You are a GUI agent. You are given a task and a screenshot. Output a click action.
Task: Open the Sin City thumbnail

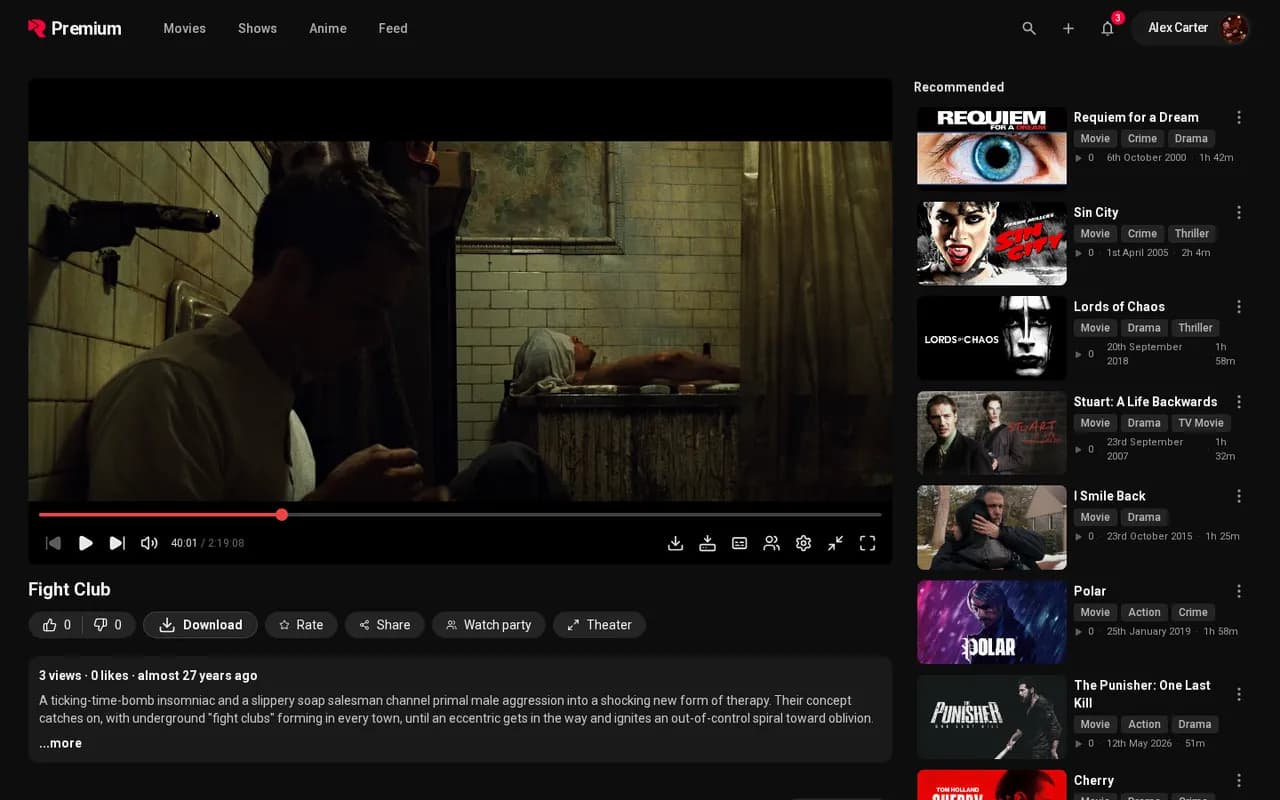(x=992, y=243)
